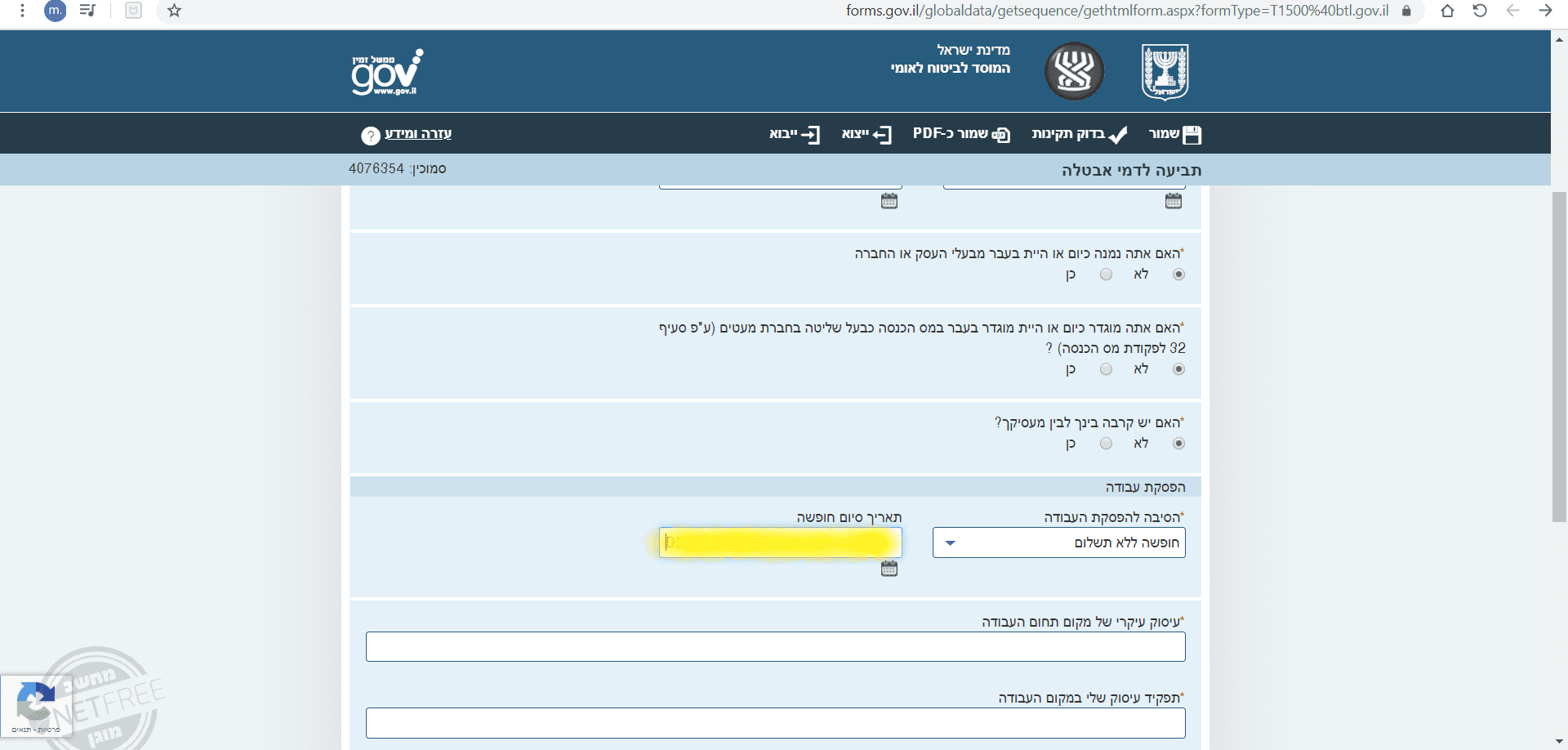
Task: Open the browser media playlist icon
Action: coord(88,11)
